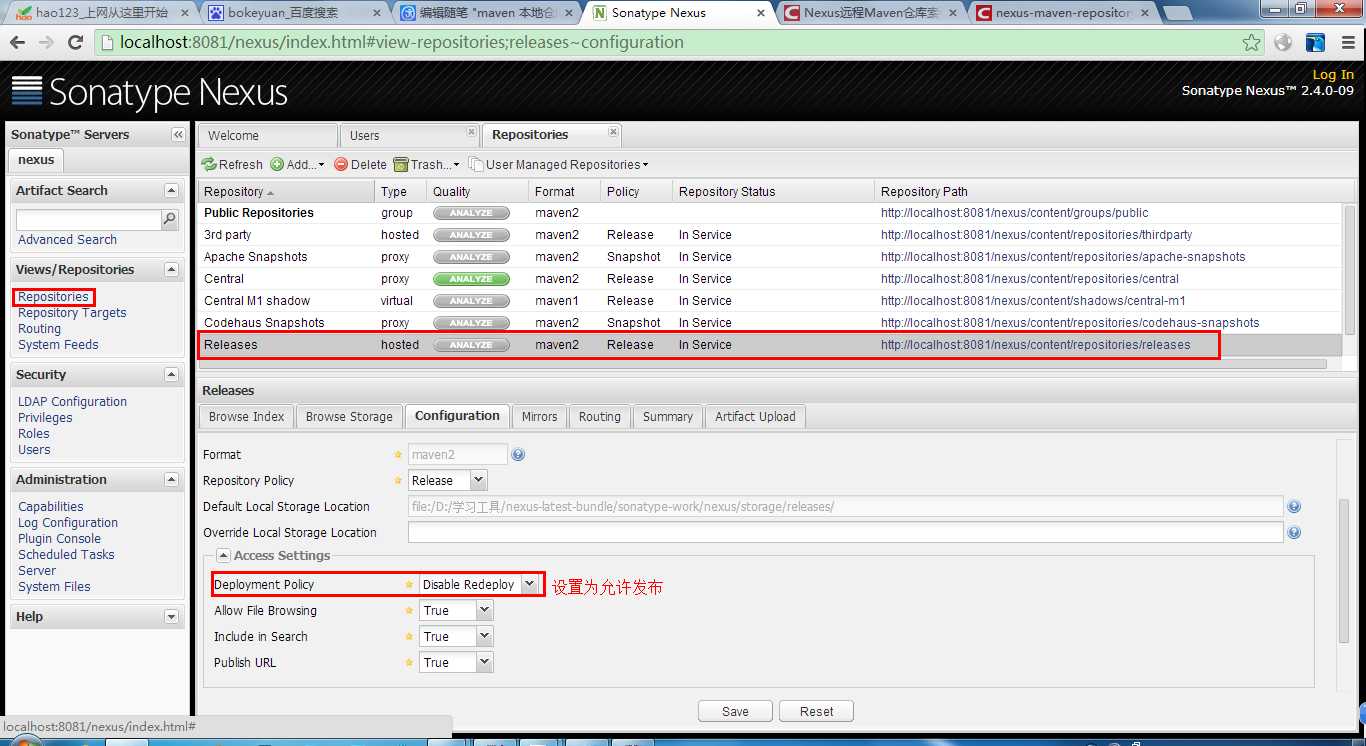This screenshot has width=1366, height=746.
Task: Collapse the Artifact Search section
Action: pos(171,190)
